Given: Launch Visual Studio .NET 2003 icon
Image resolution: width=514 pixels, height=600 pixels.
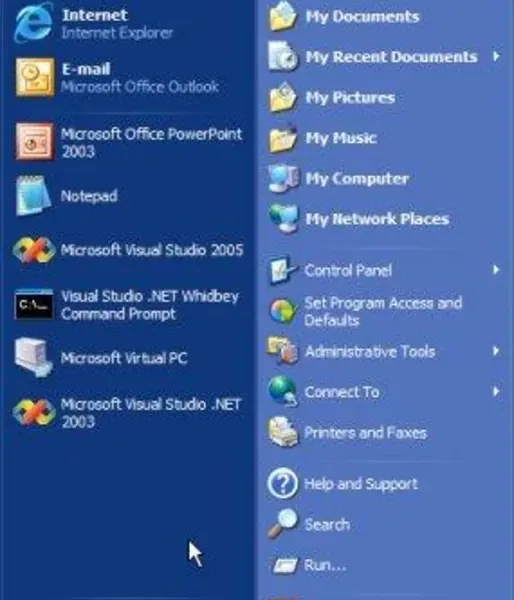Looking at the screenshot, I should [34, 412].
